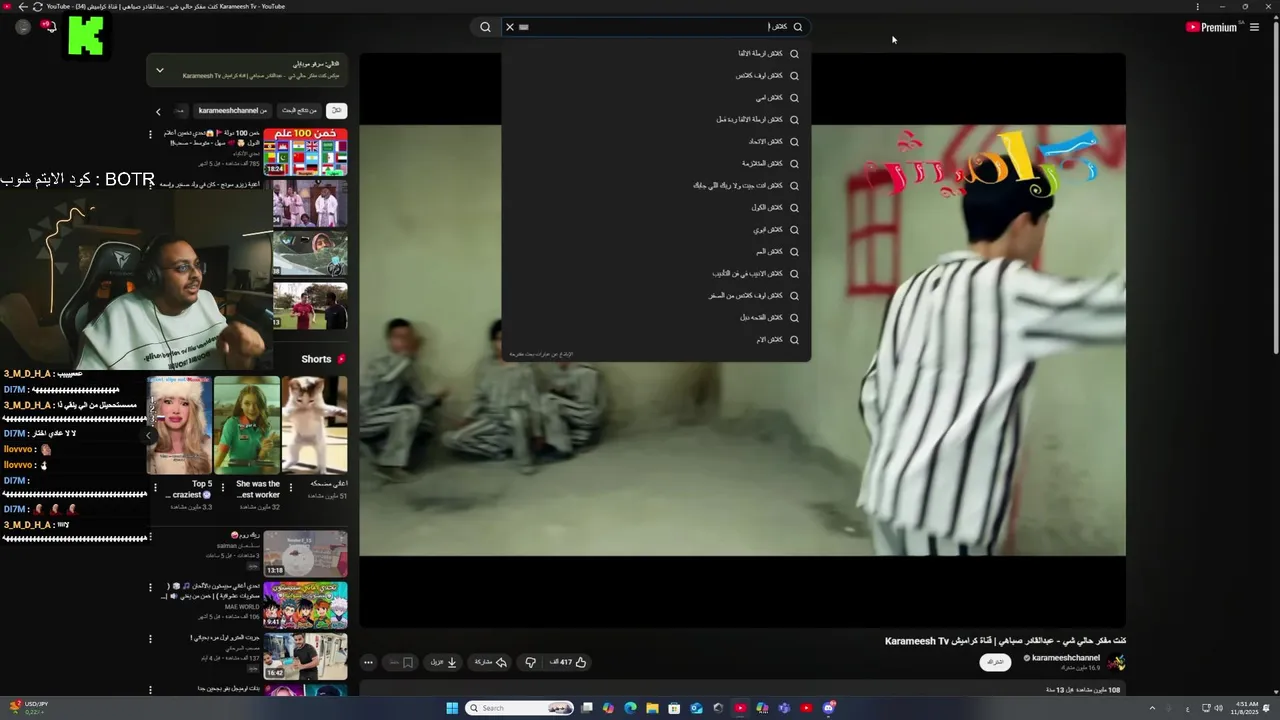The image size is (1280, 720).
Task: Share the video
Action: 491,662
